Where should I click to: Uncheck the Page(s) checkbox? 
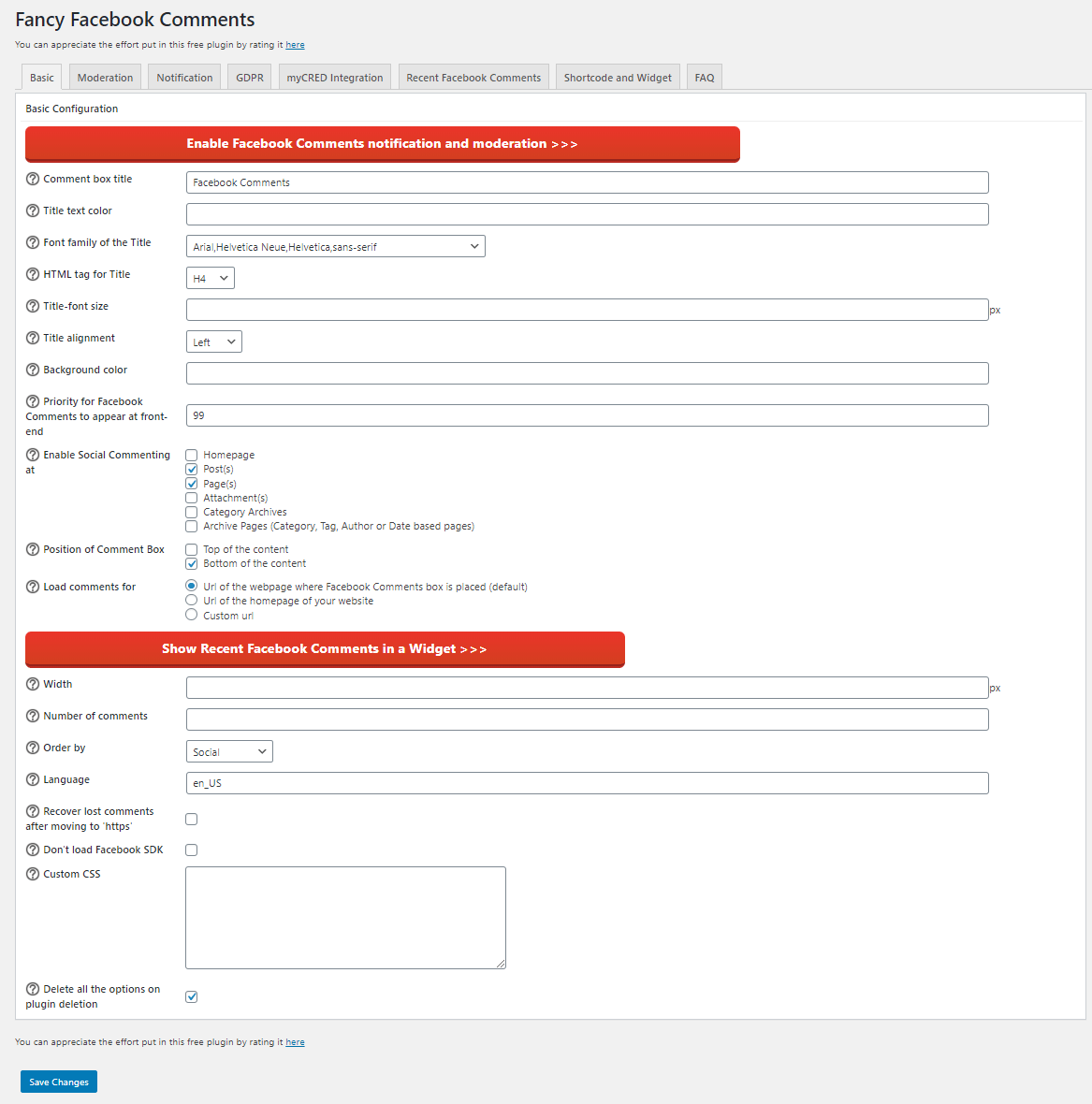[x=192, y=484]
